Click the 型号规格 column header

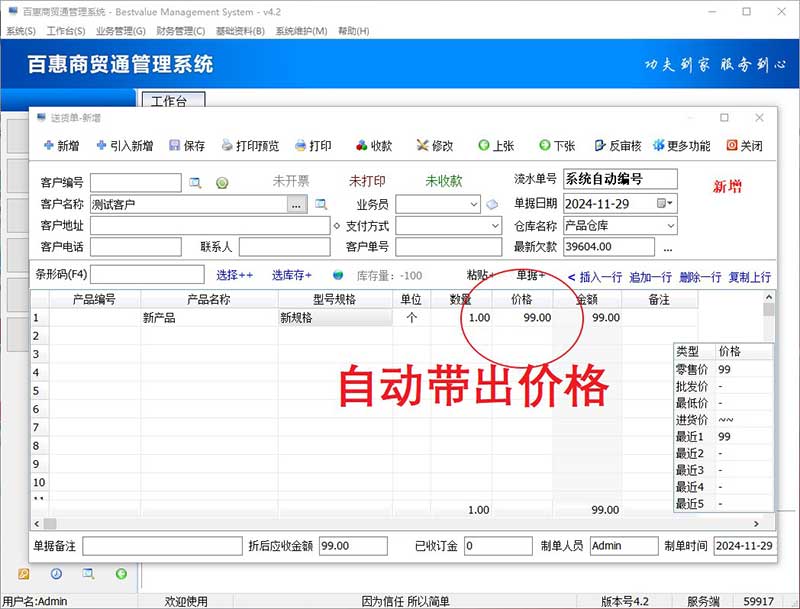pyautogui.click(x=335, y=299)
